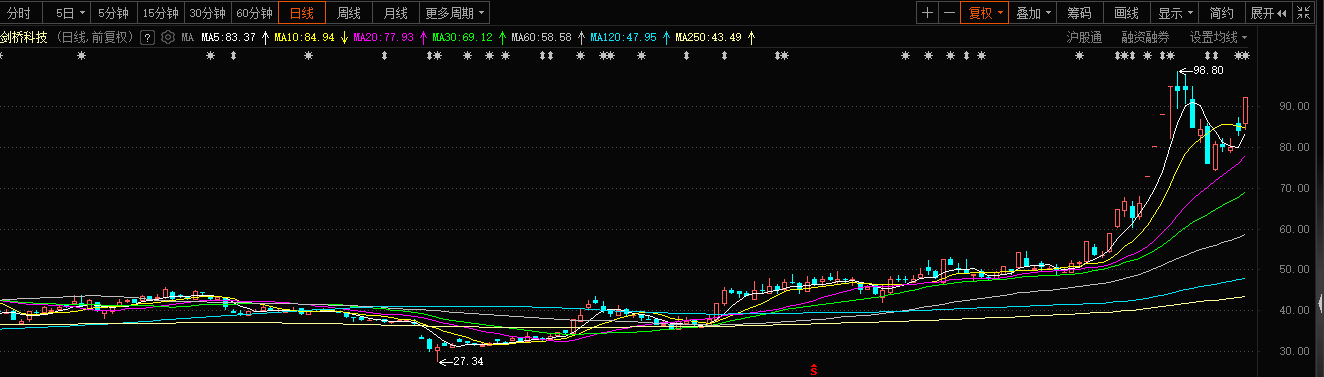This screenshot has height=377, width=1324.
Task: Switch to 分时 intraday tab
Action: [x=19, y=13]
